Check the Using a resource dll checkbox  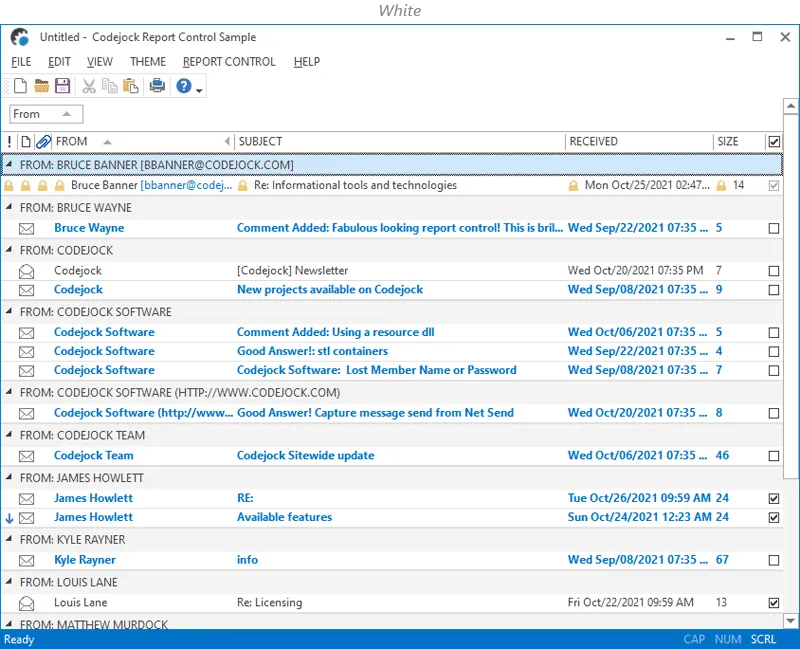point(774,333)
